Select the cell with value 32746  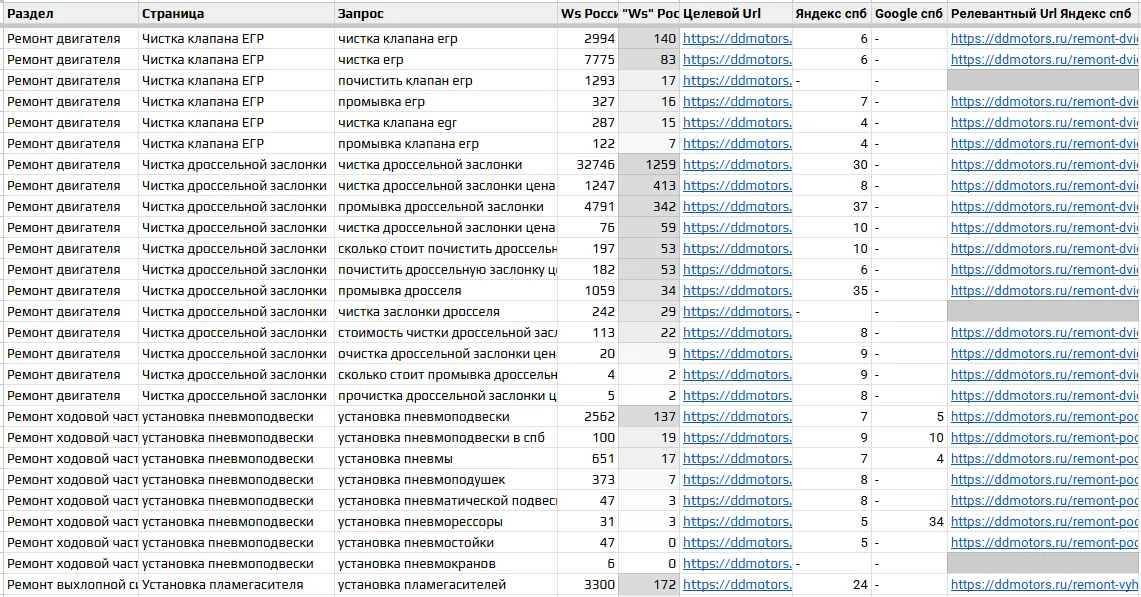tap(588, 165)
